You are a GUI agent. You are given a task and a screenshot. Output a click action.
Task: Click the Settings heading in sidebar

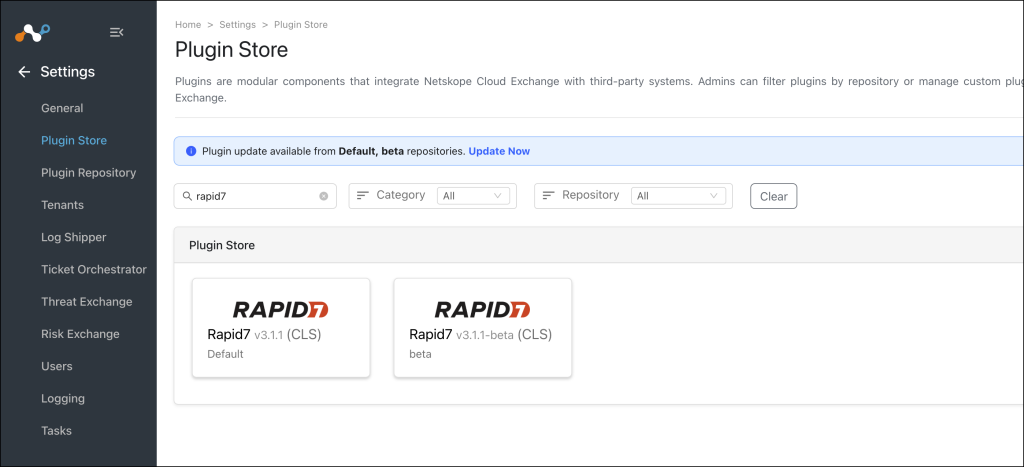[68, 72]
